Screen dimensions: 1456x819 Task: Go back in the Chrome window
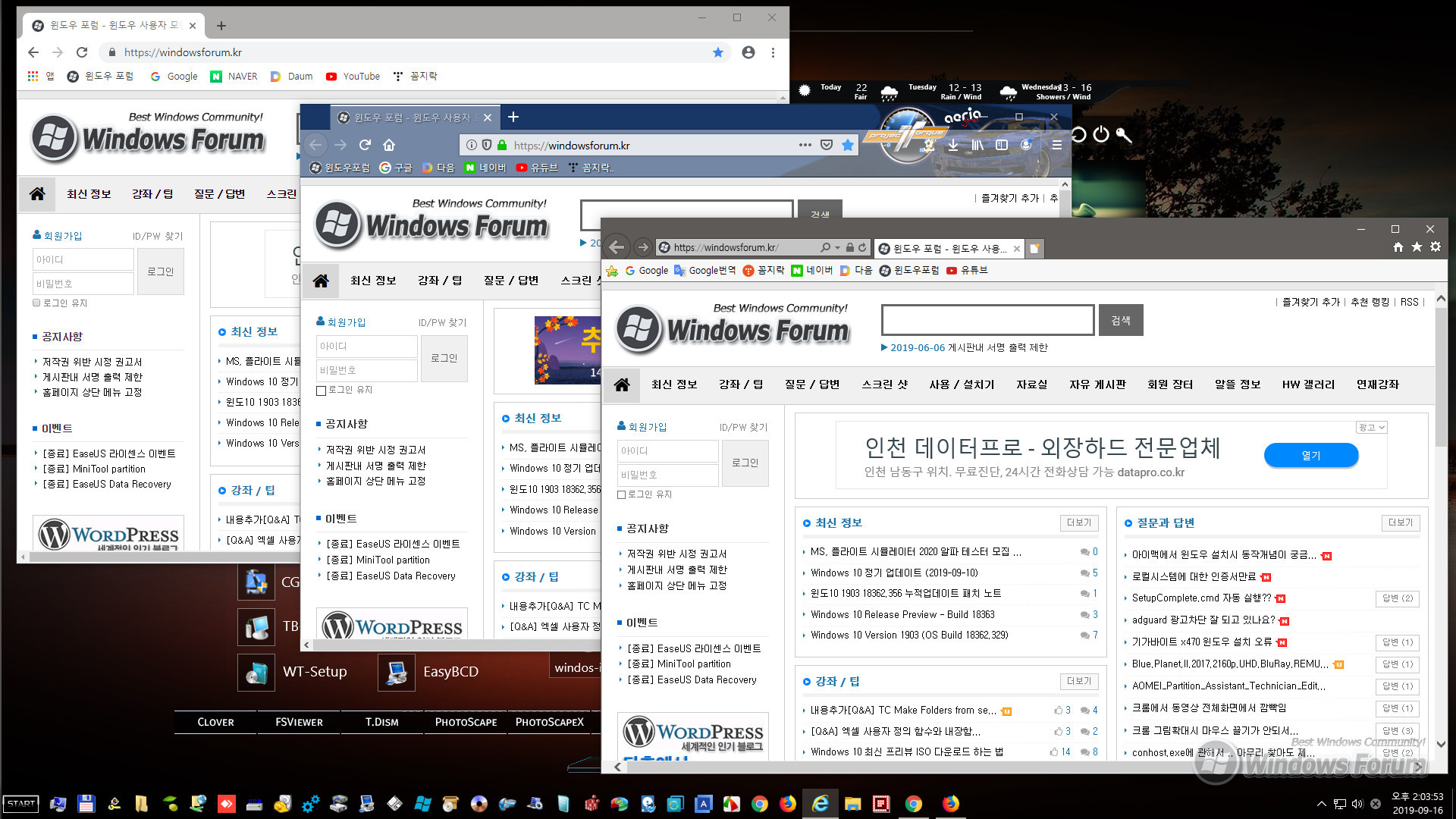click(x=33, y=52)
